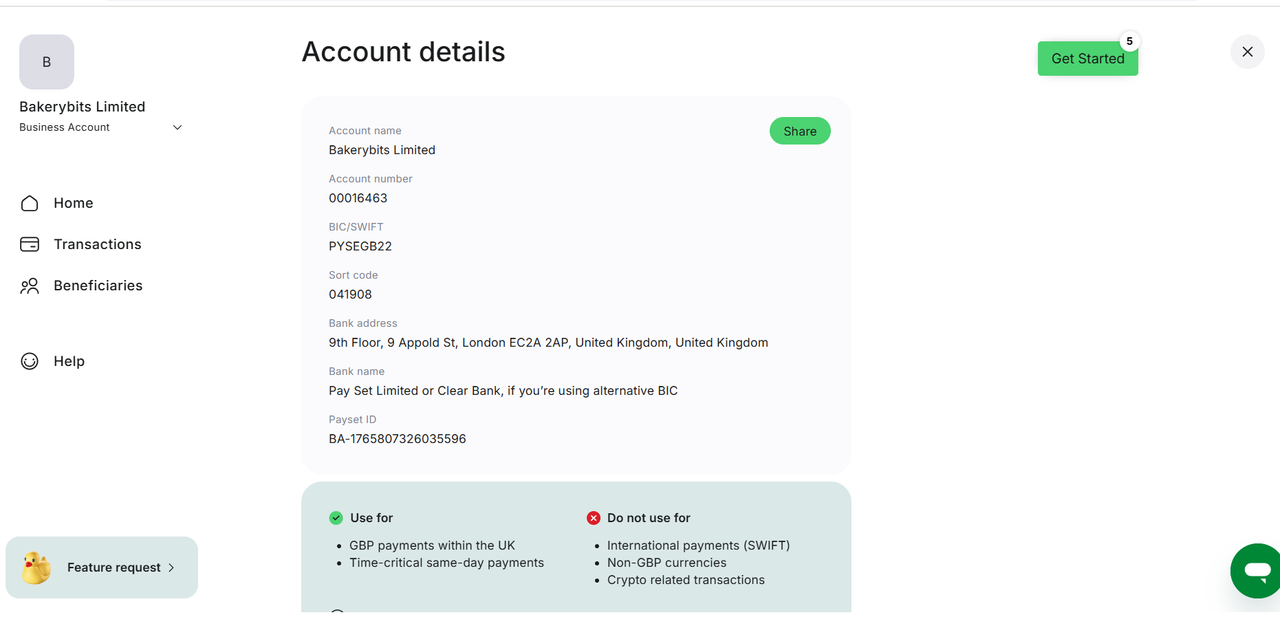Open the green chat bubble widget
Screen dimensions: 1280x624
coord(1256,571)
